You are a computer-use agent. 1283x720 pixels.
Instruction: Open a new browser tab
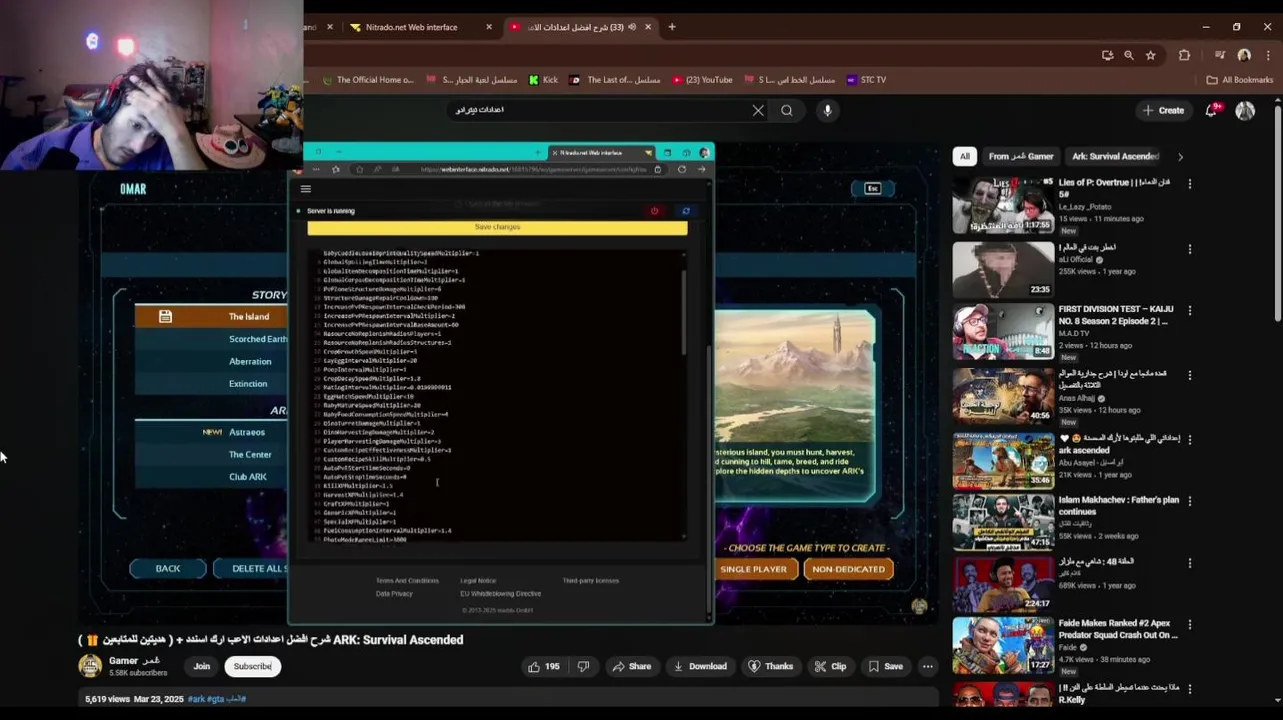click(x=672, y=27)
